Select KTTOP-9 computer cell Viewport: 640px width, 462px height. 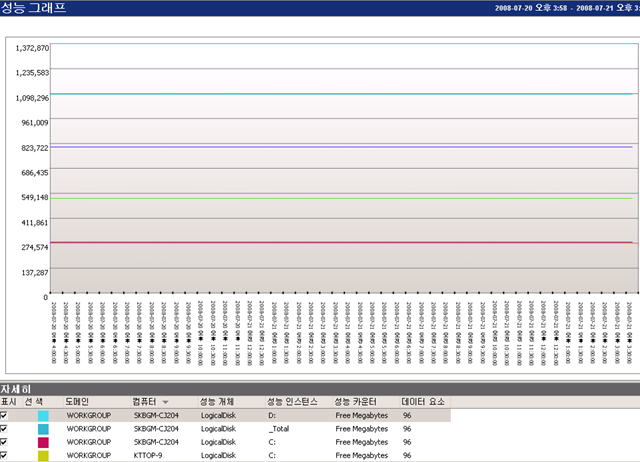click(148, 455)
